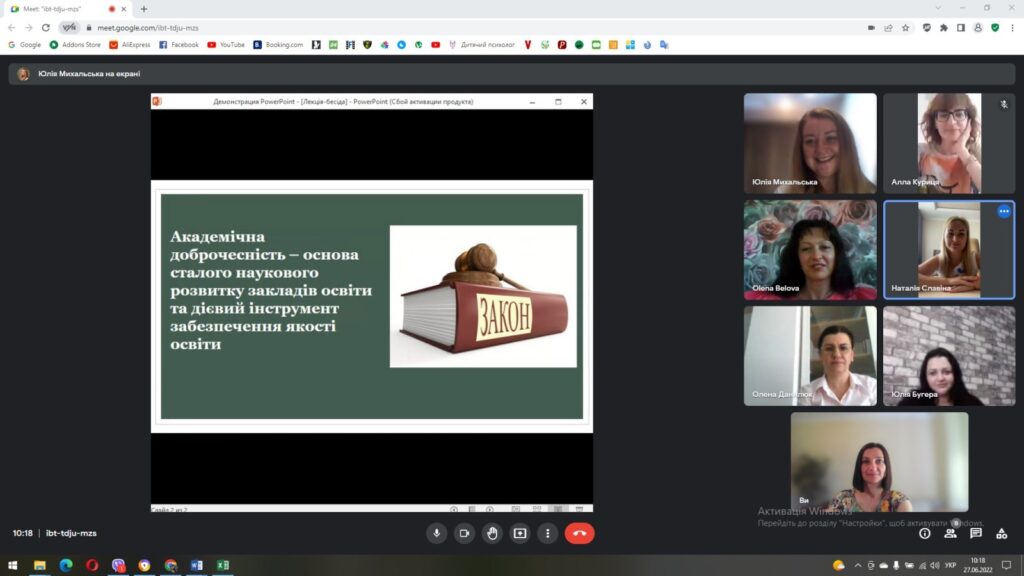The width and height of the screenshot is (1024, 576).
Task: Click the present now screen share icon
Action: pos(520,533)
